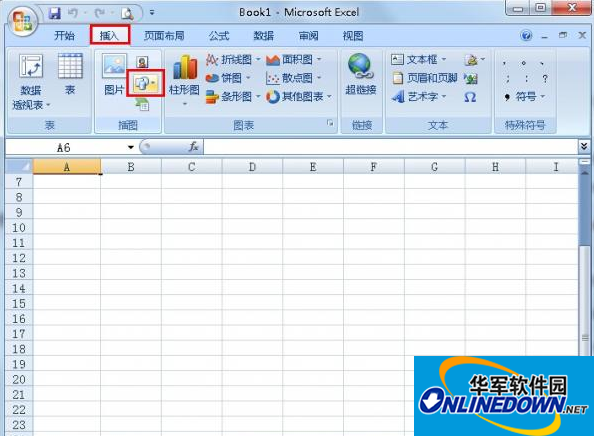Expand the 散点图 dropdown arrow
Viewport: 594px width, 436px height.
pos(319,78)
